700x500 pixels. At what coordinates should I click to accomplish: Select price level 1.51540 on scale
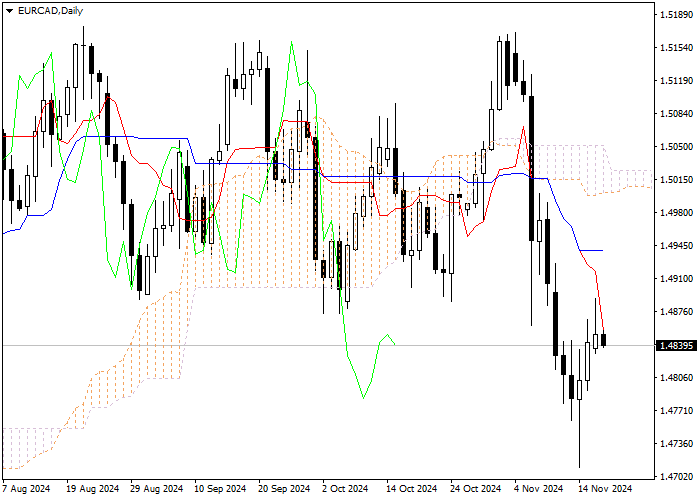click(677, 48)
